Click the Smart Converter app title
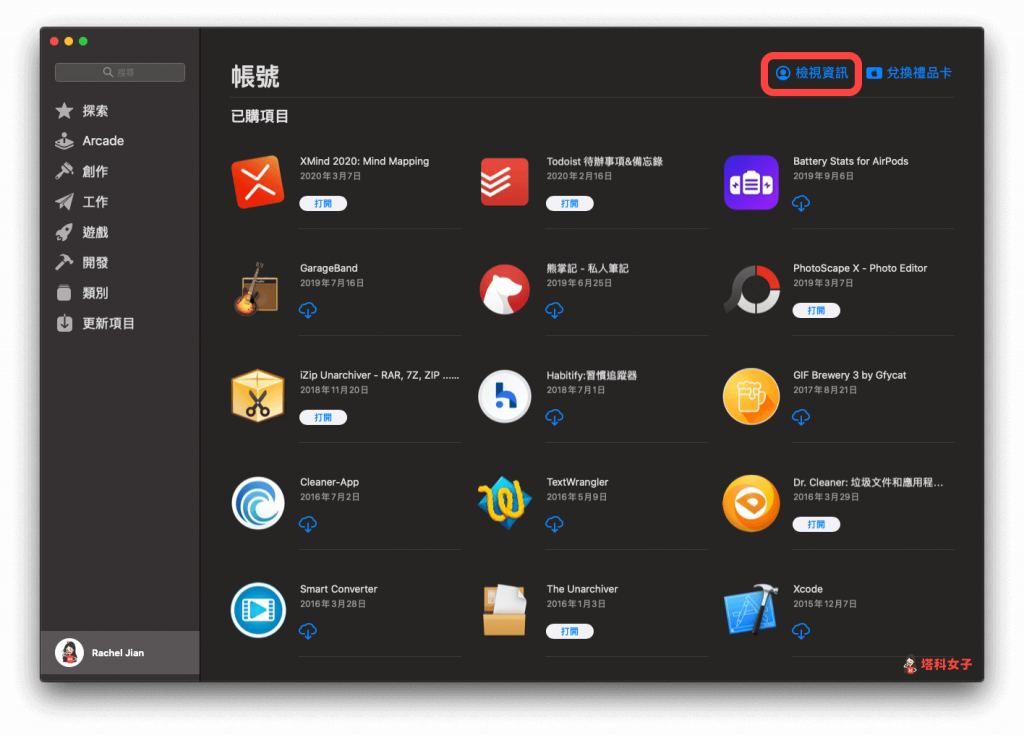Viewport: 1024px width, 735px height. (338, 589)
